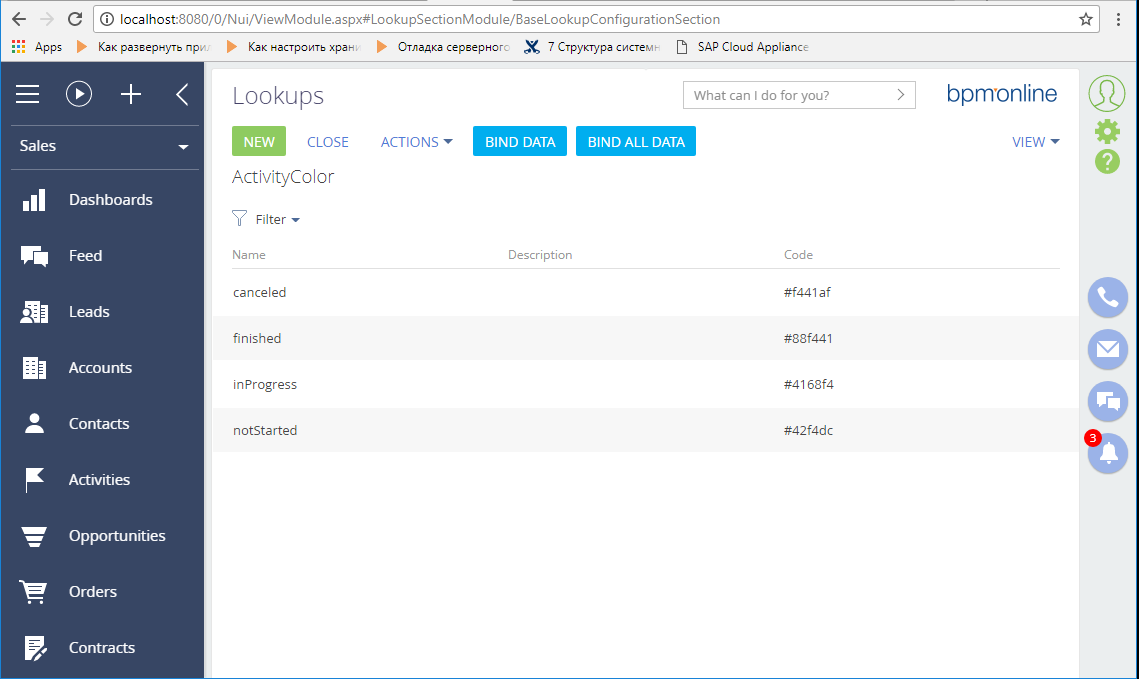This screenshot has width=1139, height=679.
Task: Expand the VIEW dropdown menu
Action: (x=1035, y=142)
